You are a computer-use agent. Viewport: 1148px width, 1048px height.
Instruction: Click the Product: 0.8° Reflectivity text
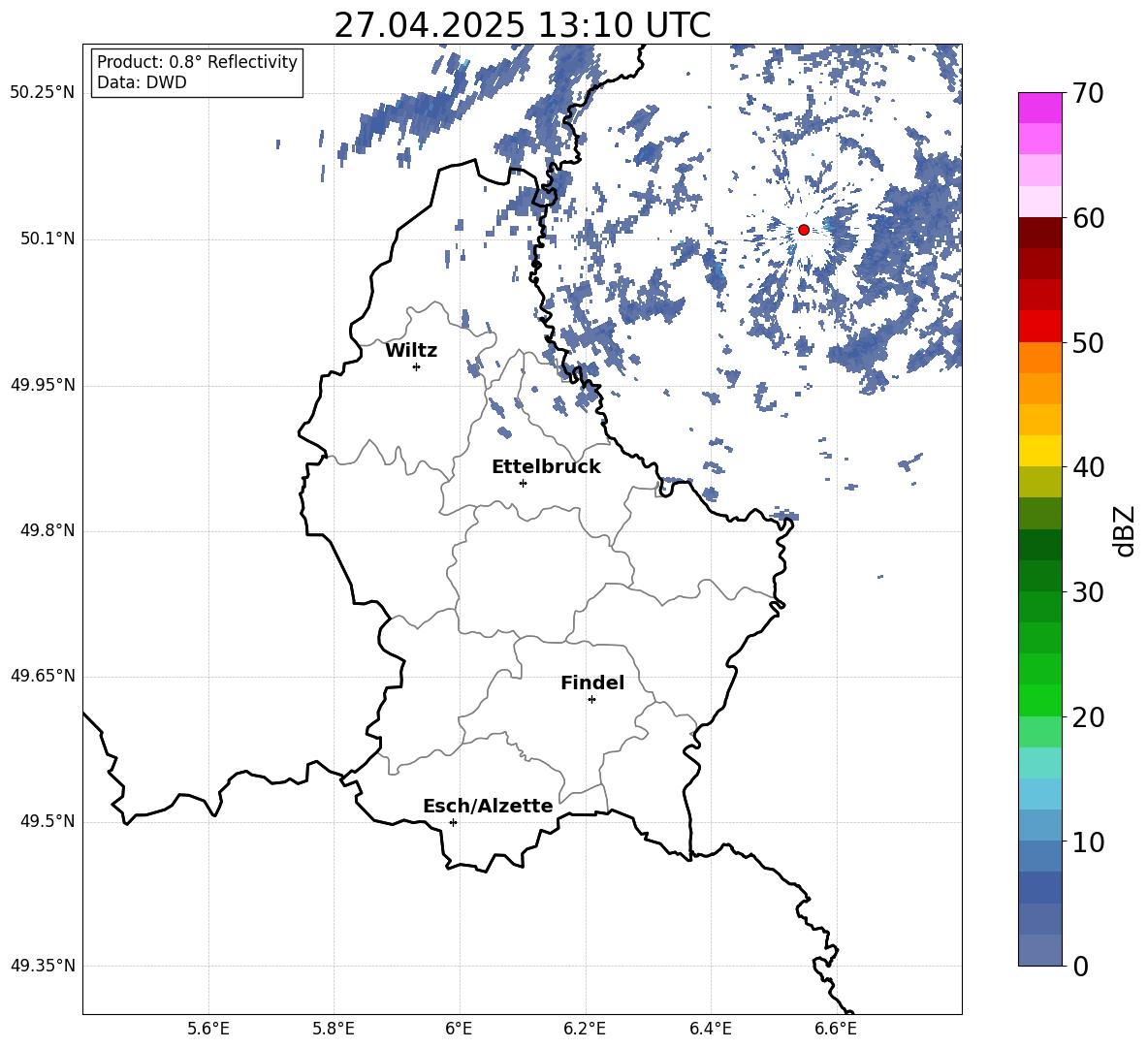point(197,62)
